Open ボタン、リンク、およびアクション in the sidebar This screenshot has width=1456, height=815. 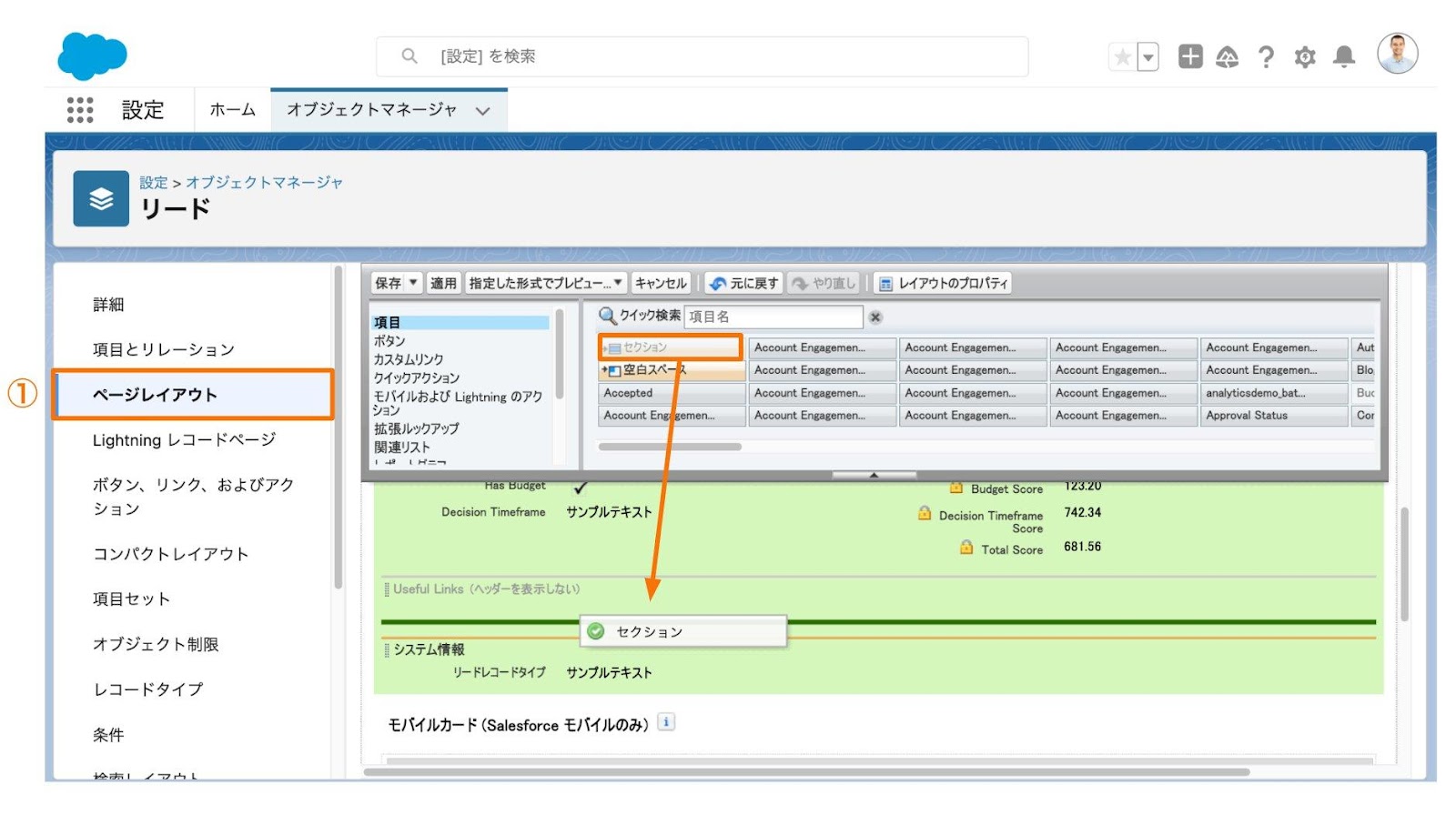193,497
